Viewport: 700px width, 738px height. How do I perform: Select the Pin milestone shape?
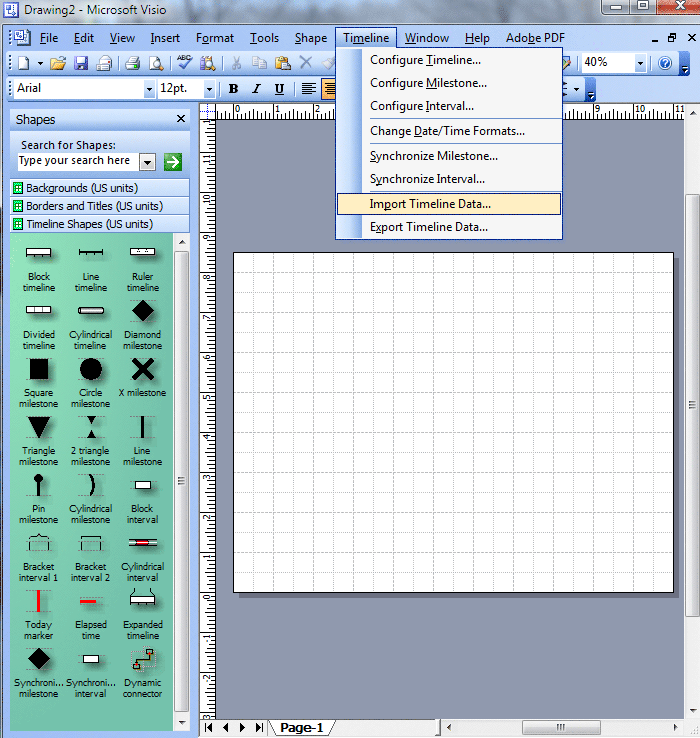39,499
